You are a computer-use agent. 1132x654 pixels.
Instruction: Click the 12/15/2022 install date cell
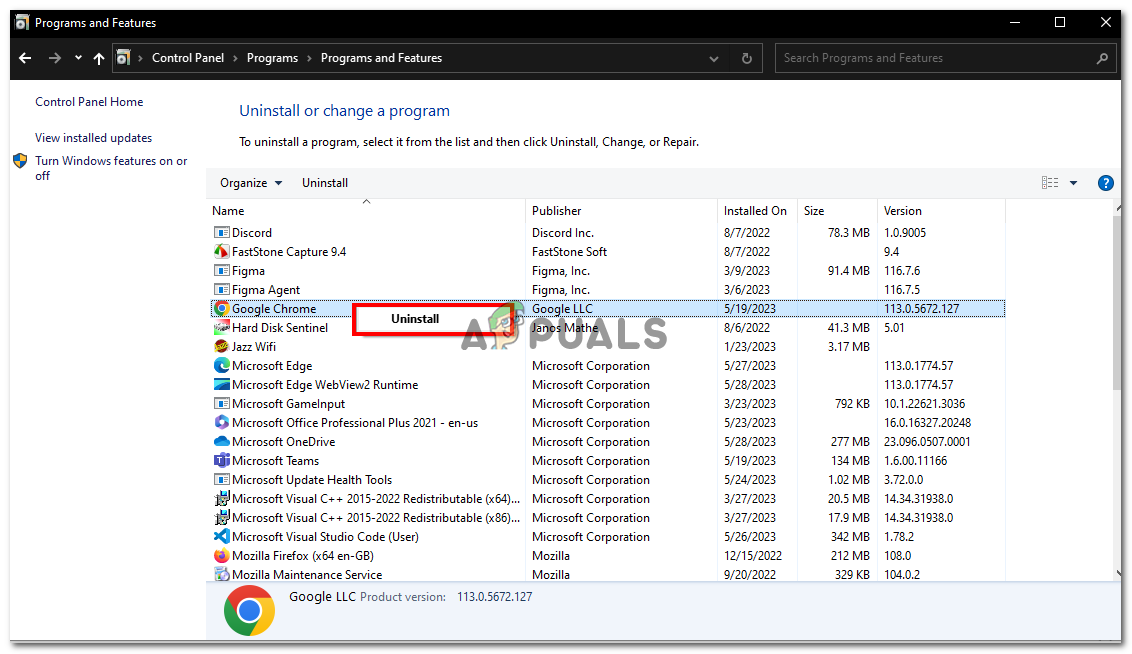752,556
